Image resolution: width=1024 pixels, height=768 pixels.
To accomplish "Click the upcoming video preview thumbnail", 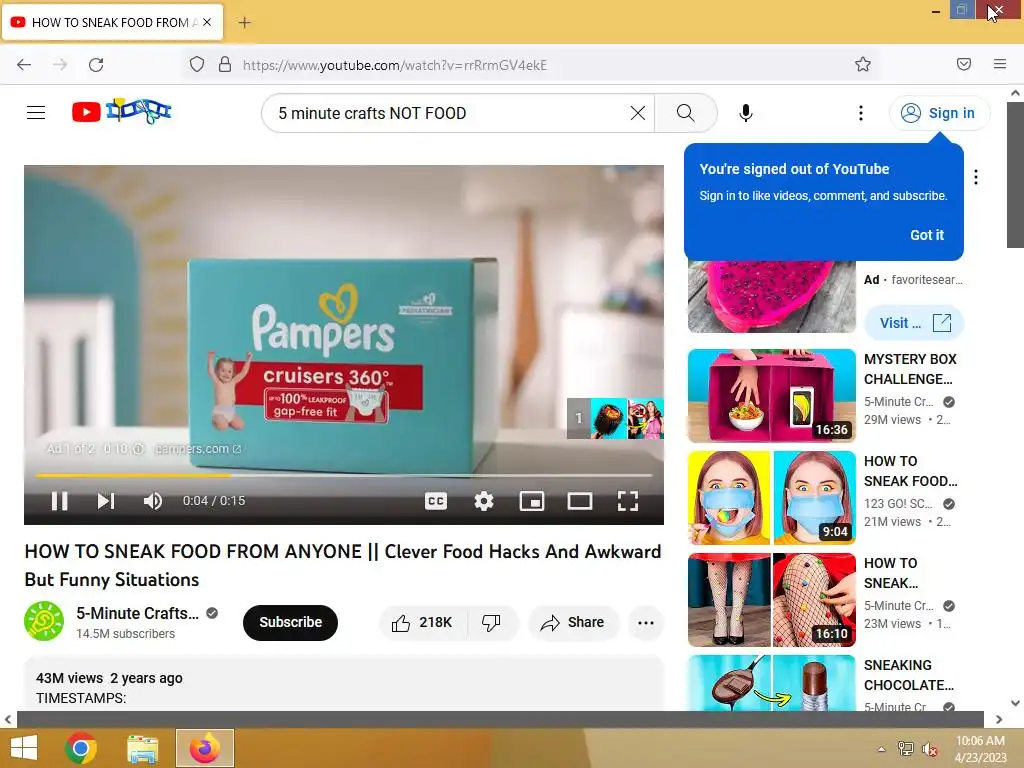I will (615, 418).
